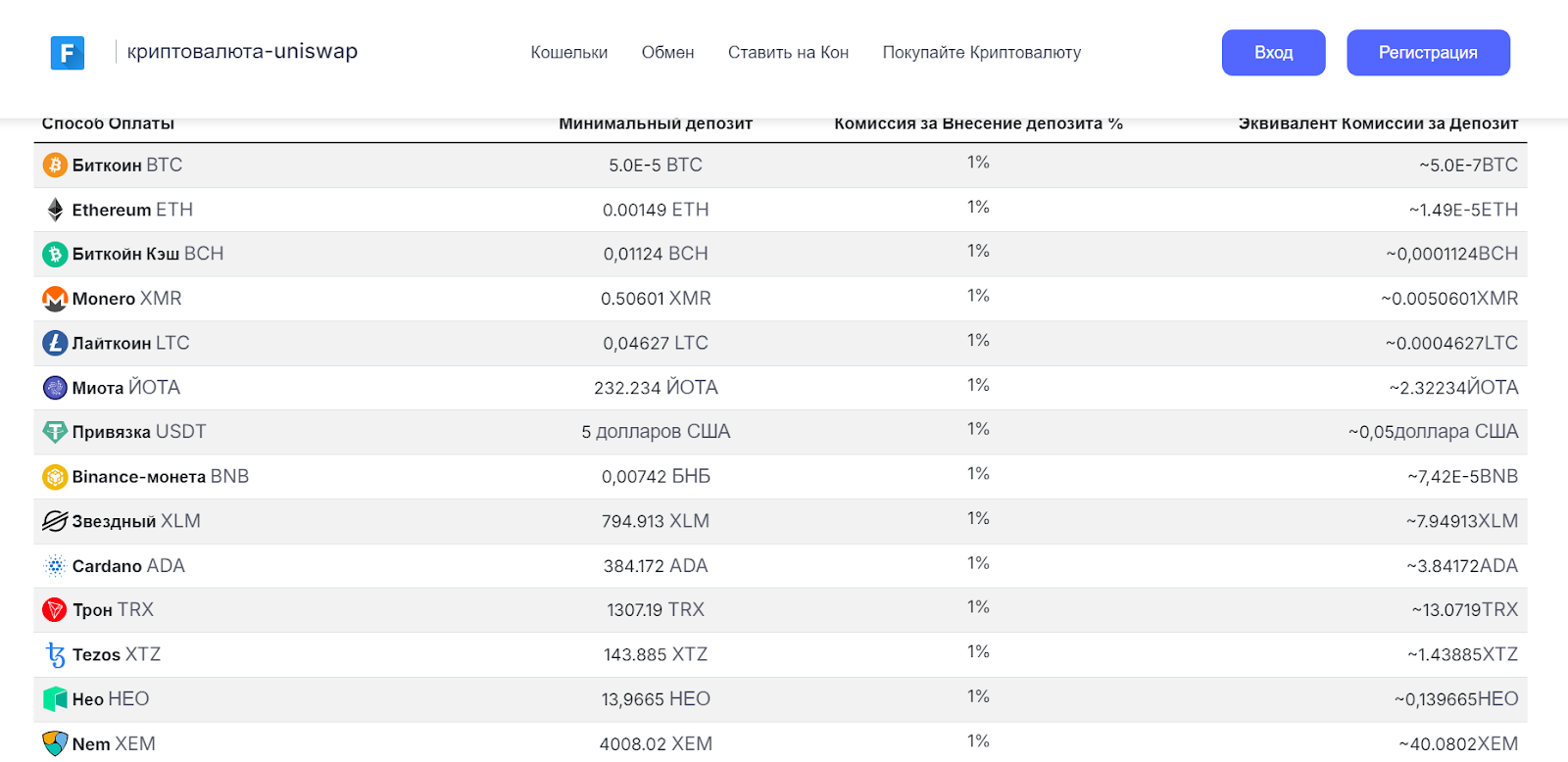Open the Обмен navigation item
1568x762 pixels.
[x=667, y=53]
